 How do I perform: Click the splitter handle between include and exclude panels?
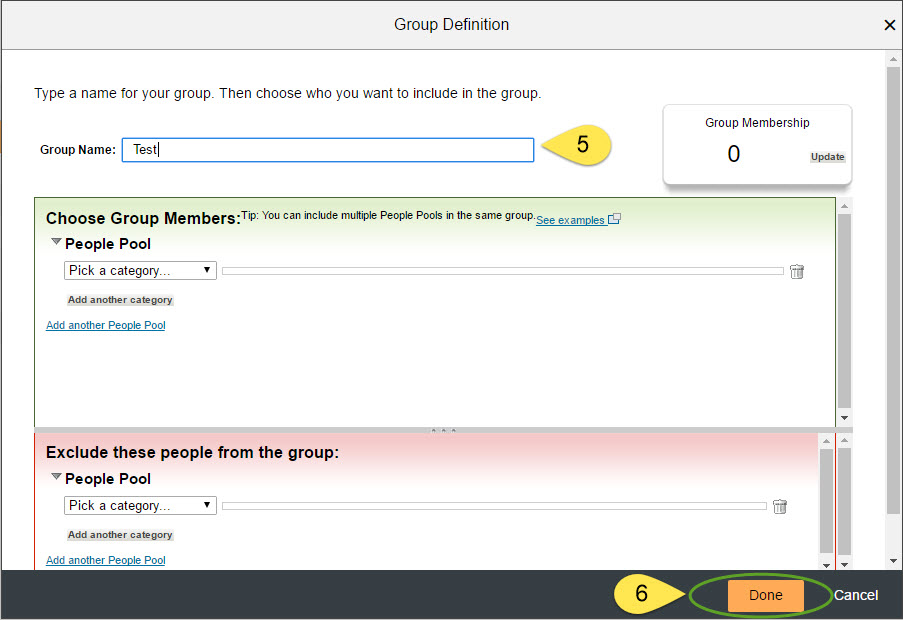(x=443, y=430)
